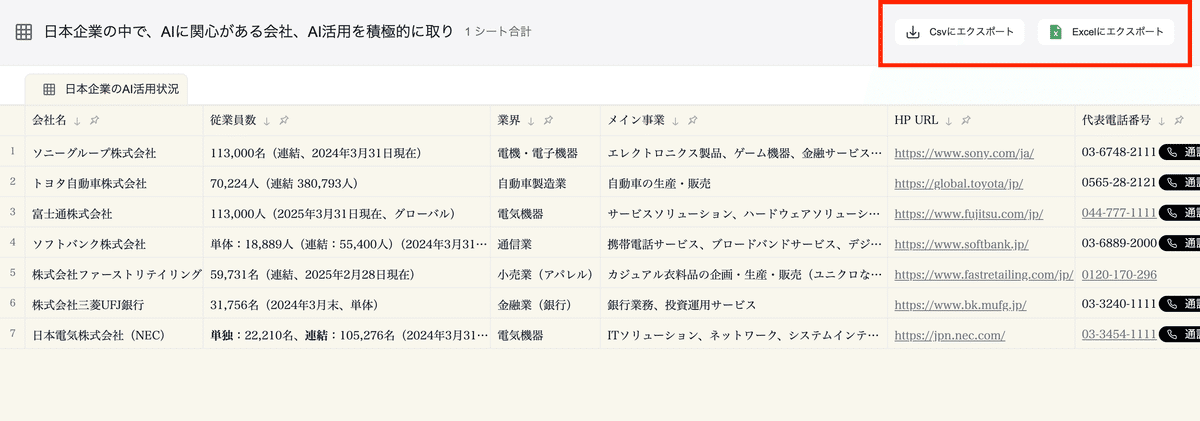The image size is (1200, 421).
Task: Pin the 業界 column
Action: (x=547, y=120)
